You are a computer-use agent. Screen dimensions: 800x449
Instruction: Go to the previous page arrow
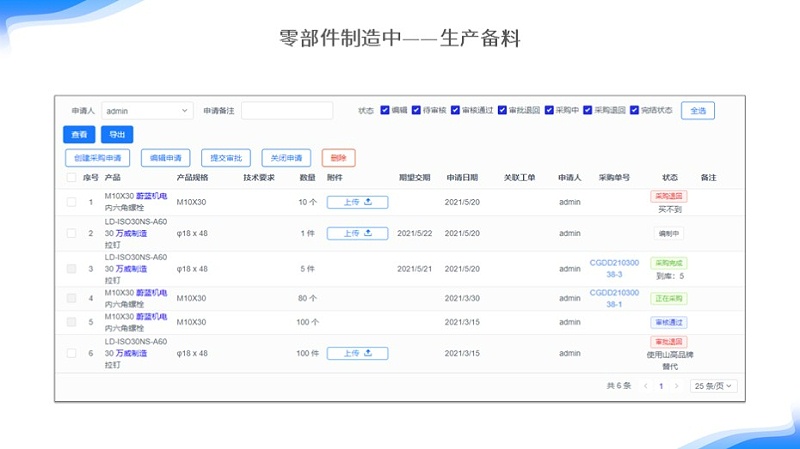point(646,385)
